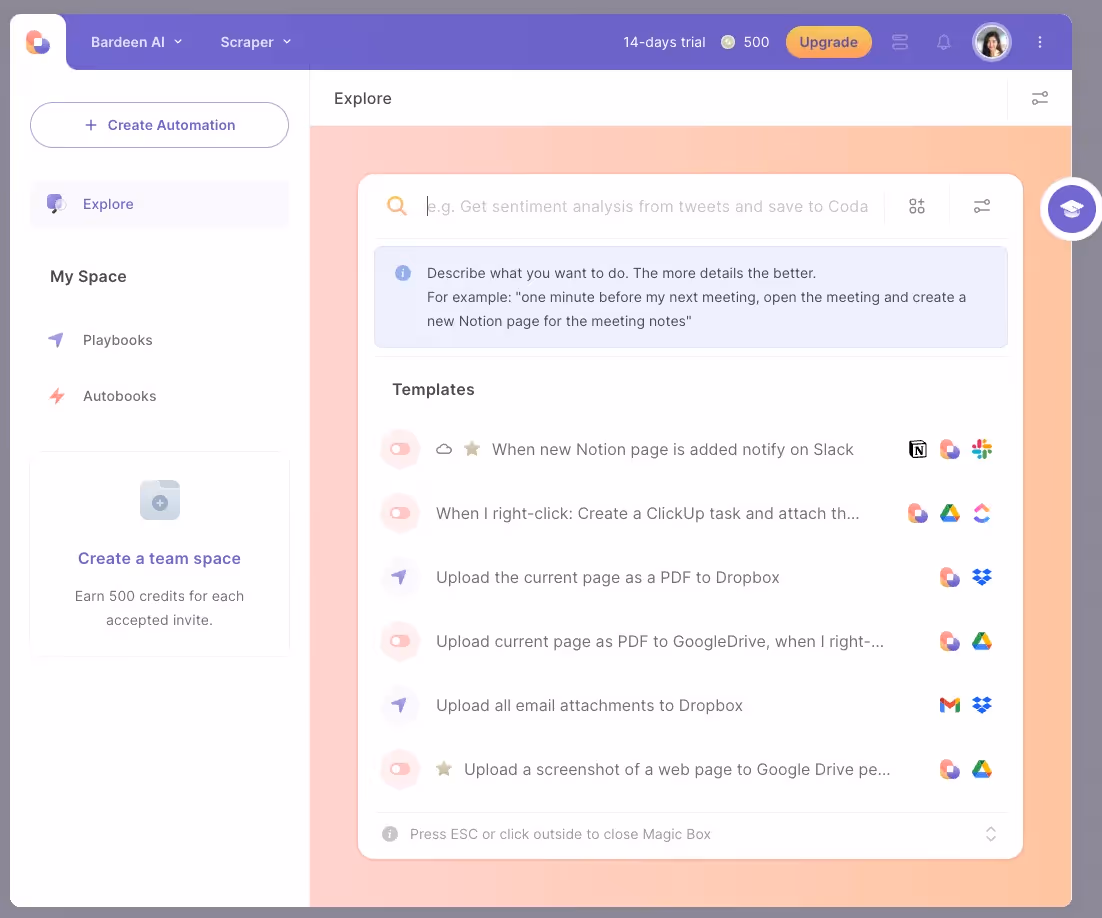Toggle Upload current page as PDF to GoogleDrive
The image size is (1102, 918).
pyautogui.click(x=400, y=641)
